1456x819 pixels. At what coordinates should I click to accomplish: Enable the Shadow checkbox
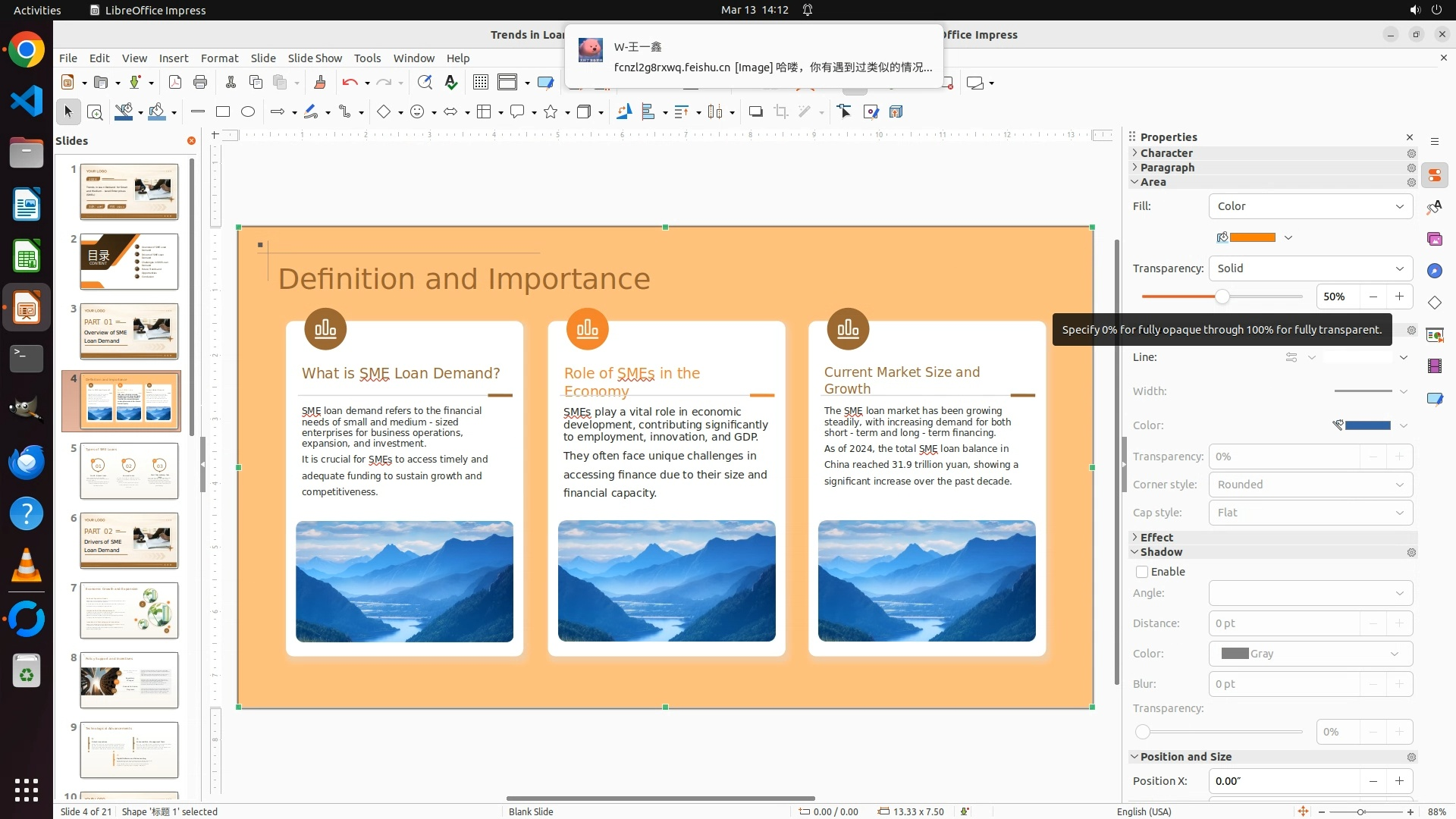pos(1142,572)
